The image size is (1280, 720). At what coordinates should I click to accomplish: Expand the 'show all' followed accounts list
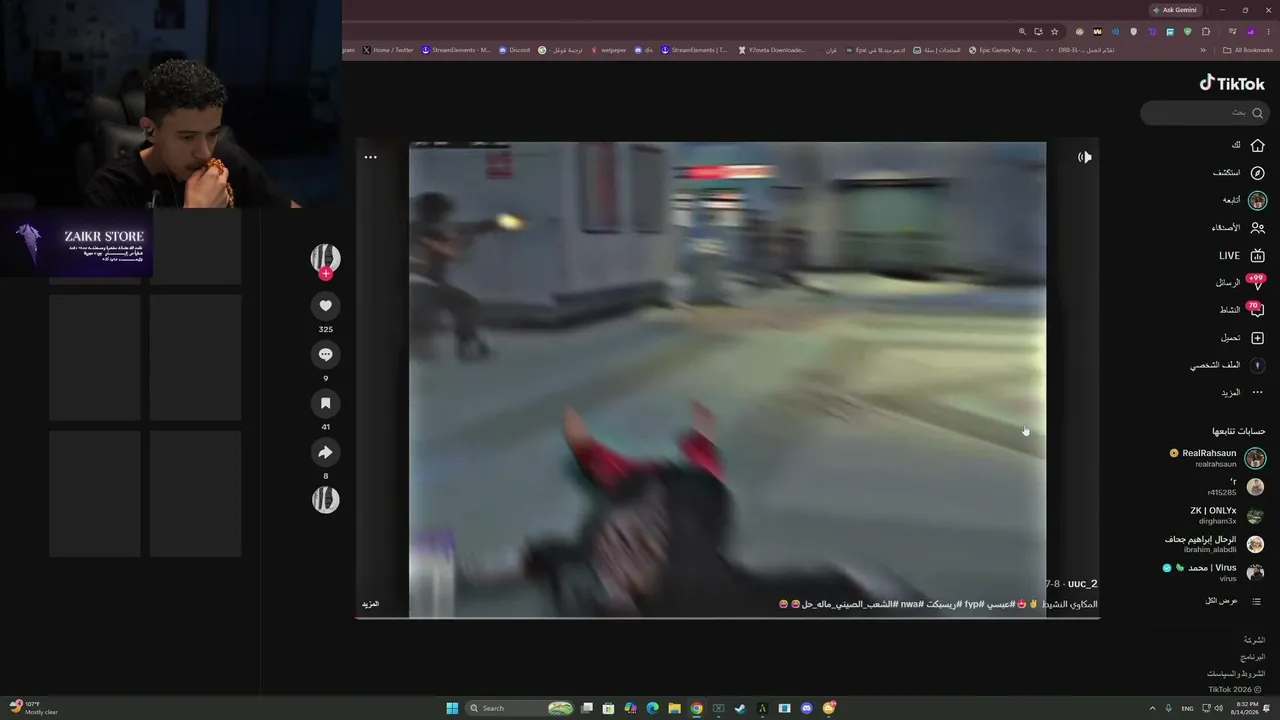tap(1233, 601)
